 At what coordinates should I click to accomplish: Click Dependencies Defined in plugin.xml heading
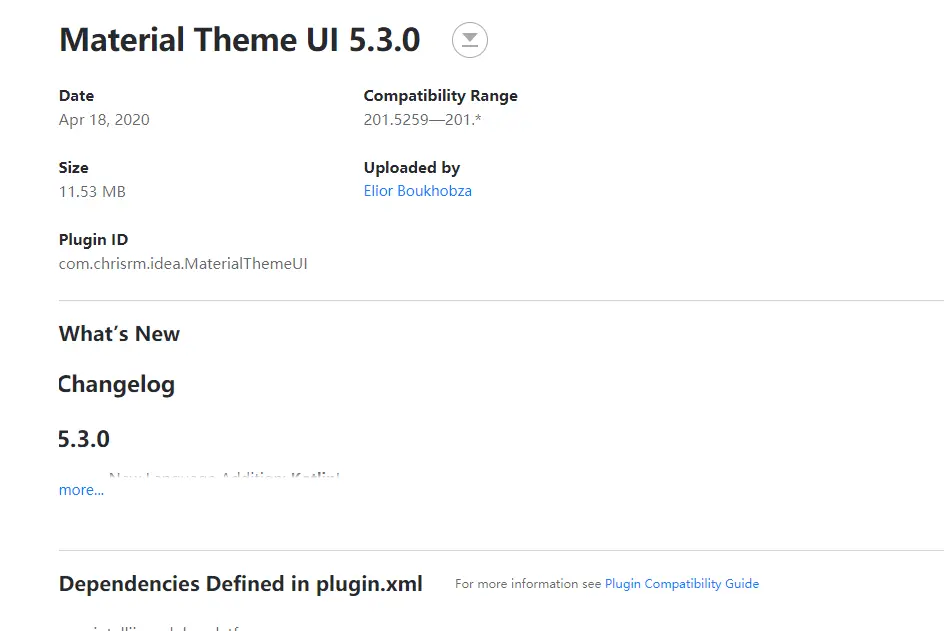click(x=241, y=584)
